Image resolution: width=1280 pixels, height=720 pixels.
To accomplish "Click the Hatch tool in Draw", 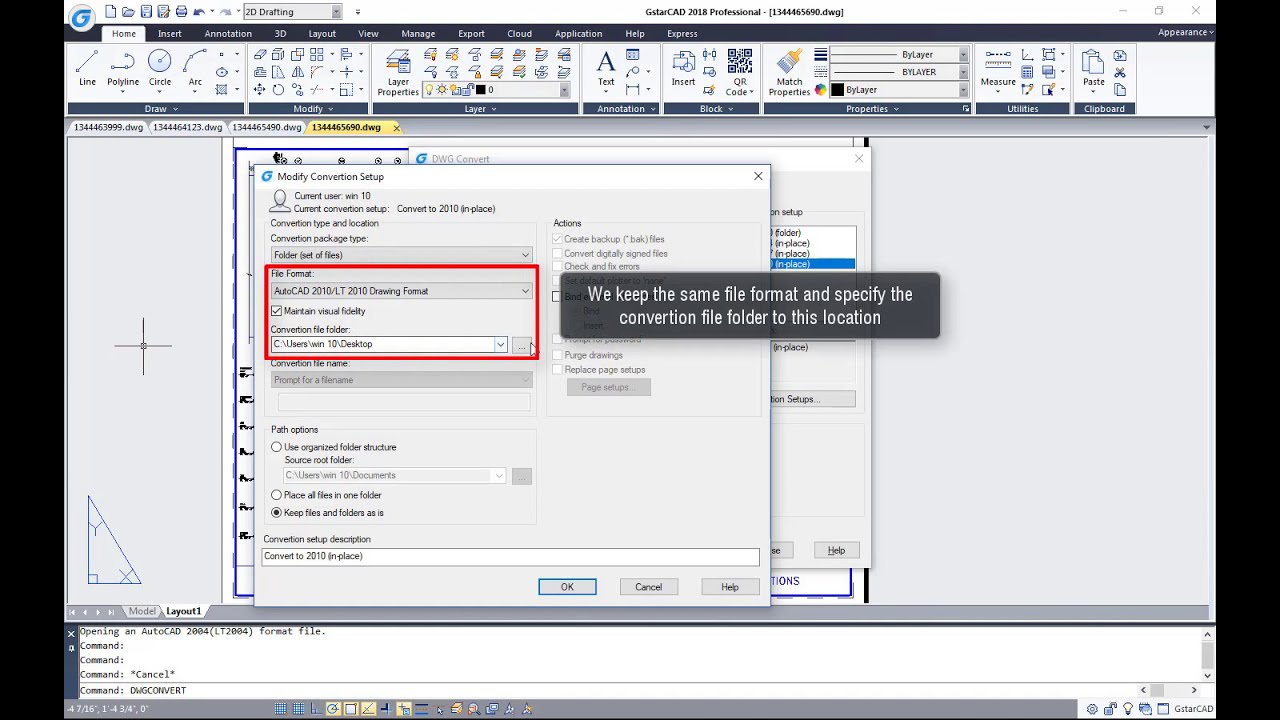I will pyautogui.click(x=222, y=90).
